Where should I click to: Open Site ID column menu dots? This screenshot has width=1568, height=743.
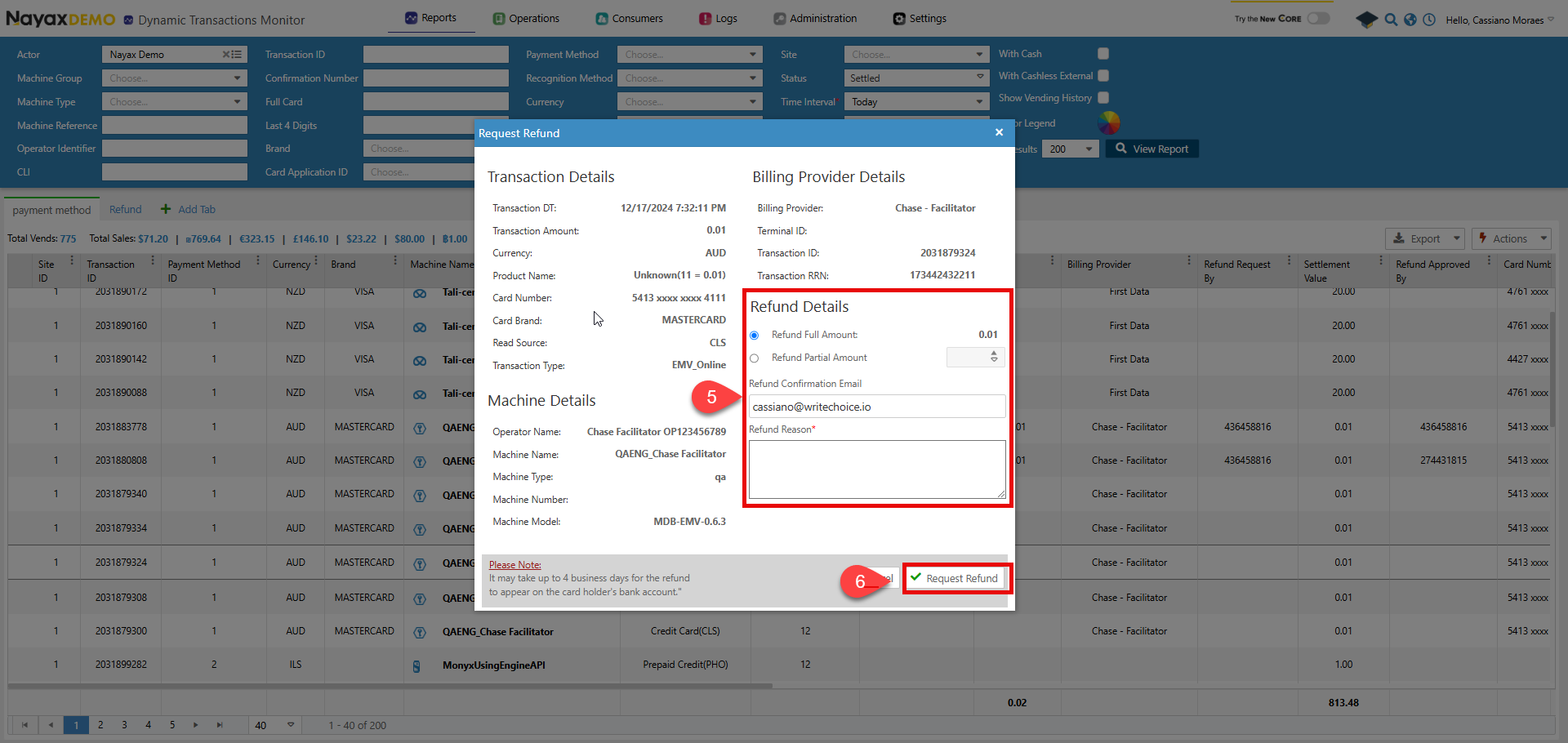pyautogui.click(x=72, y=260)
